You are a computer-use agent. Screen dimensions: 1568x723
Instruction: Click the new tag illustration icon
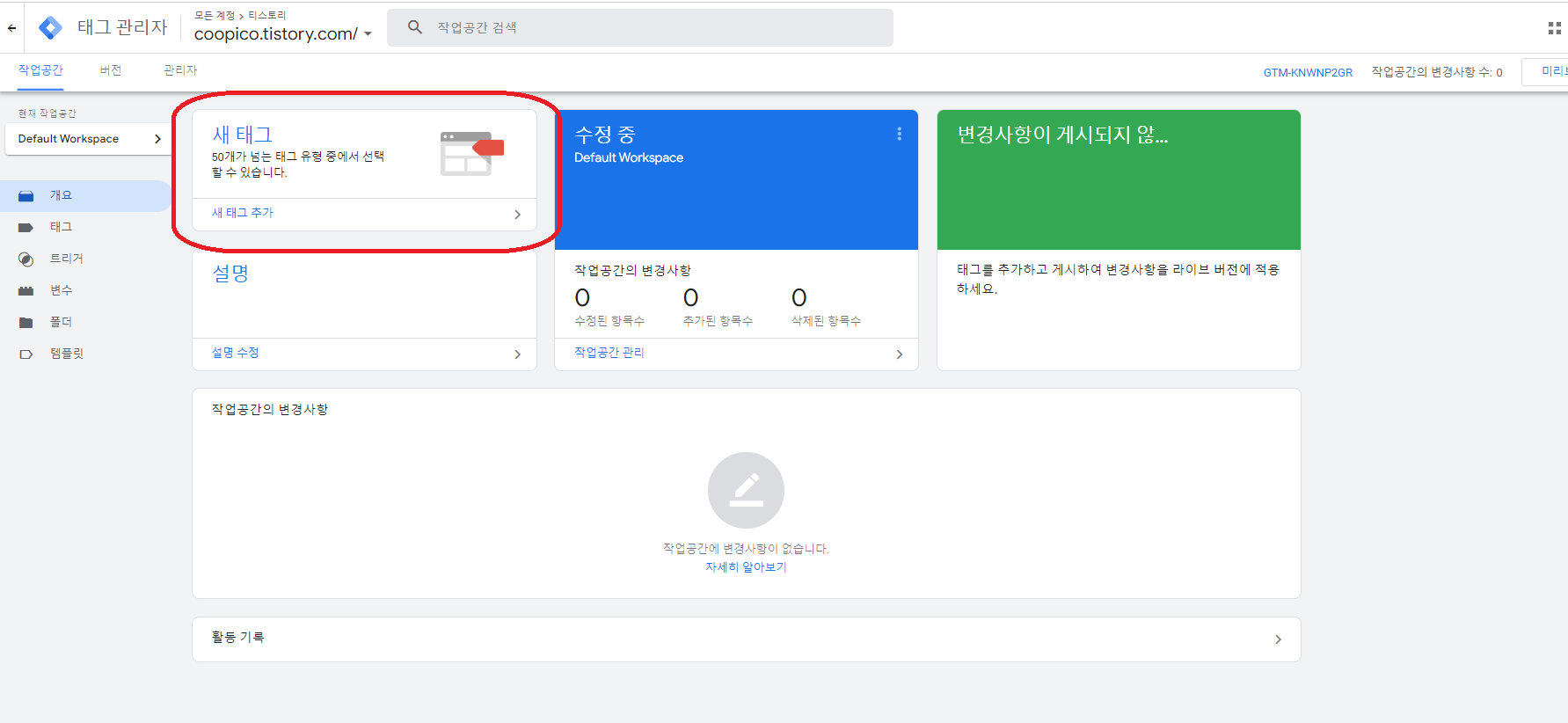[472, 154]
